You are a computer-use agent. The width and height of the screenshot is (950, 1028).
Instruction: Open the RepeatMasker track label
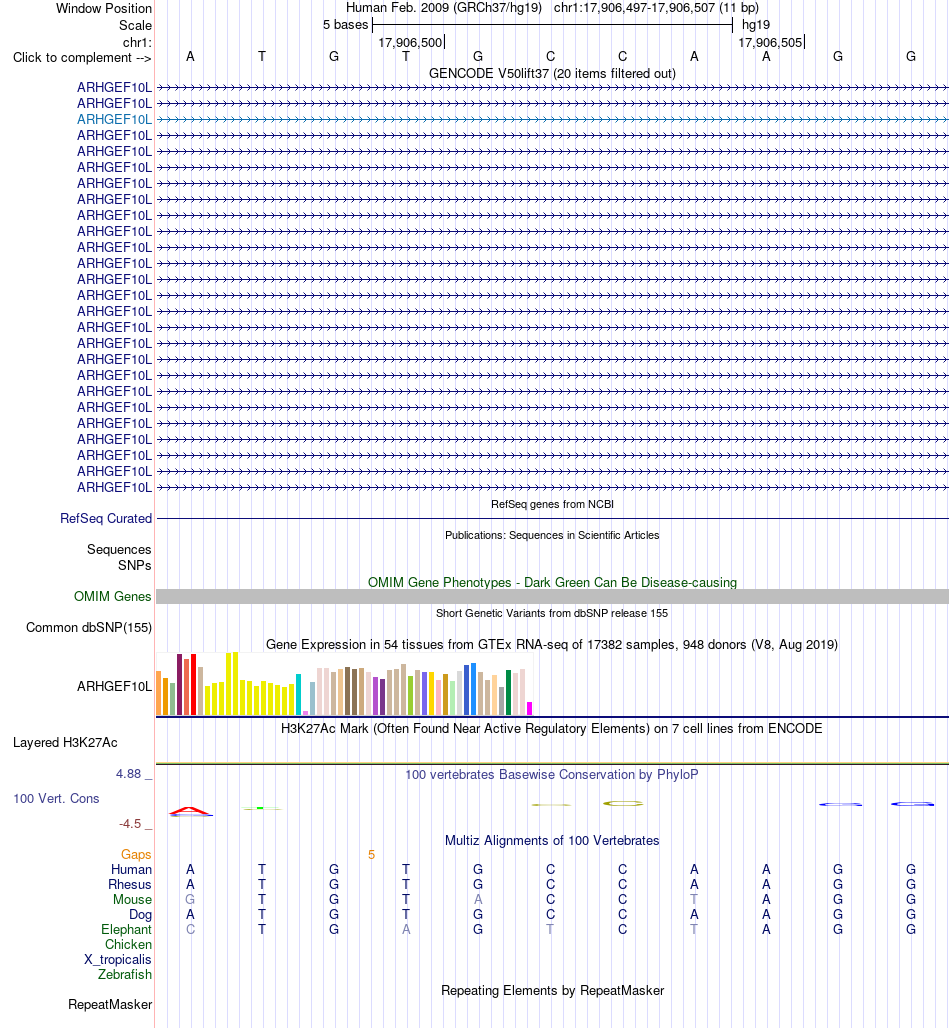[110, 1005]
